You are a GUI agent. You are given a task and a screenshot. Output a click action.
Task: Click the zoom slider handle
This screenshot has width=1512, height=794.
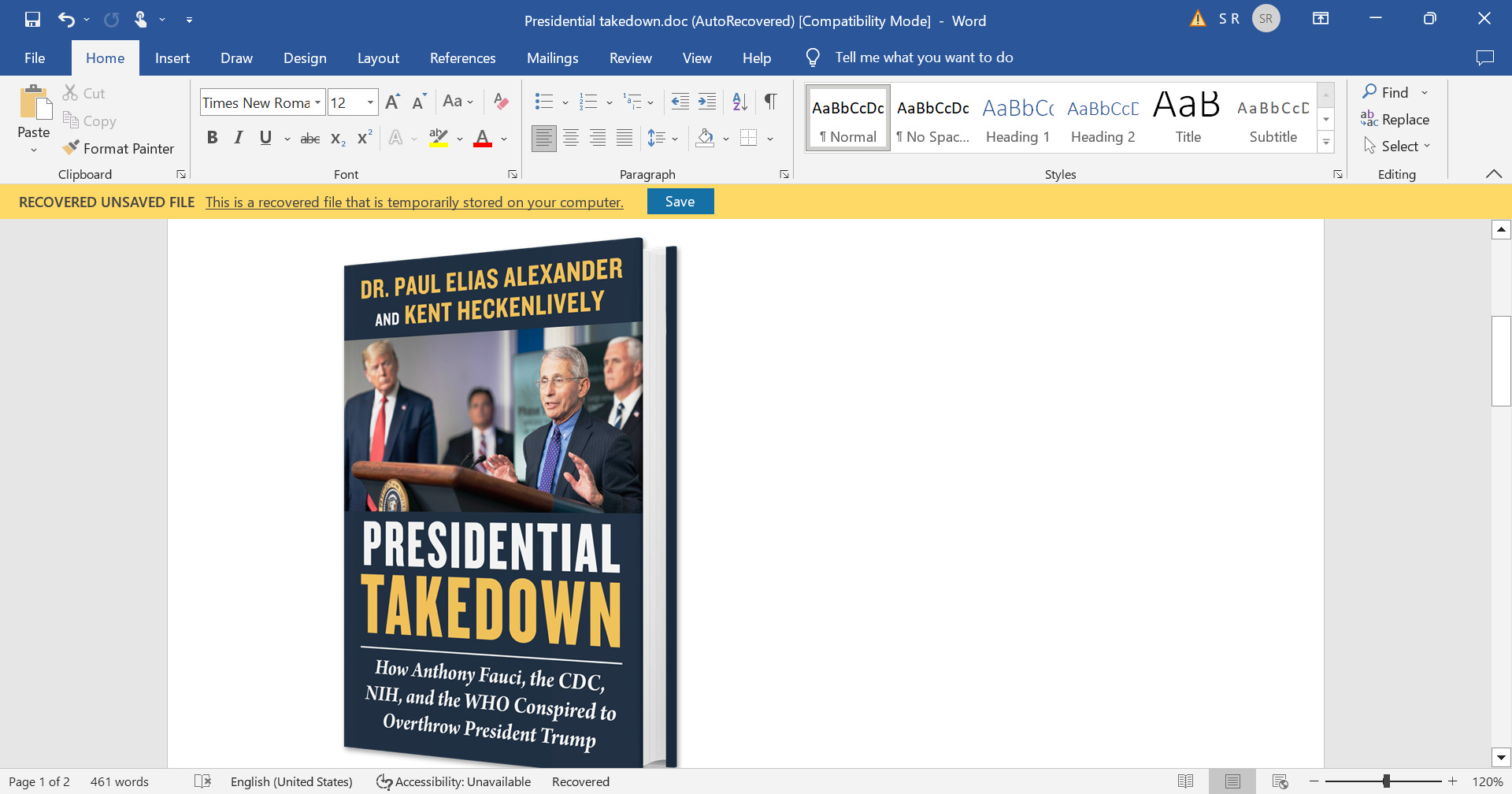click(1386, 781)
